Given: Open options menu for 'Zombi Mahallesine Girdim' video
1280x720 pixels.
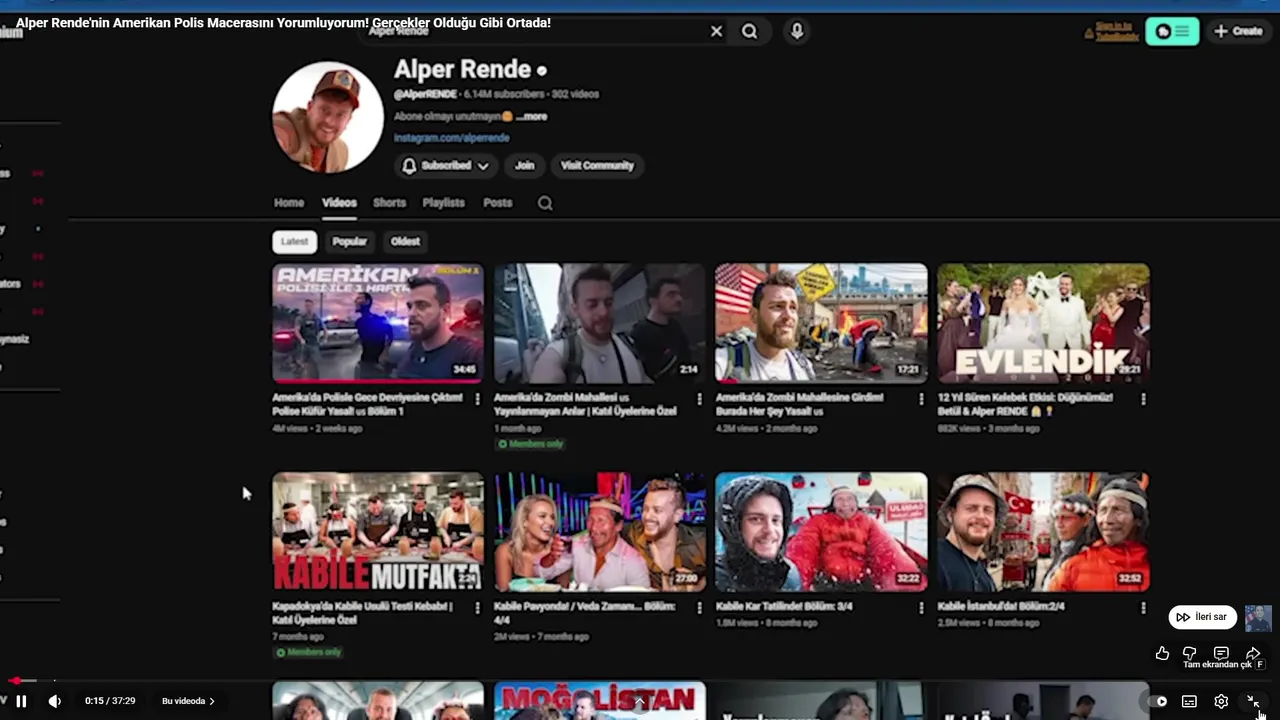Looking at the screenshot, I should click(x=921, y=399).
